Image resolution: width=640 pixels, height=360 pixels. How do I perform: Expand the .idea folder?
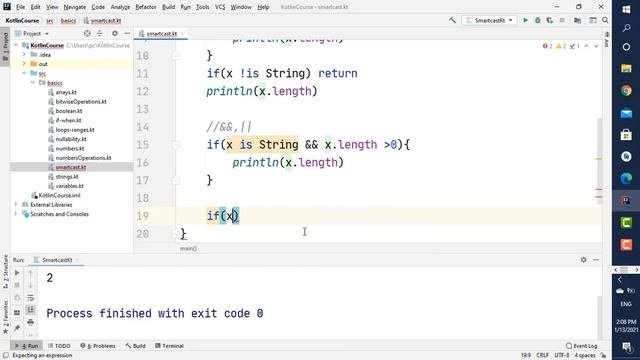pyautogui.click(x=24, y=54)
